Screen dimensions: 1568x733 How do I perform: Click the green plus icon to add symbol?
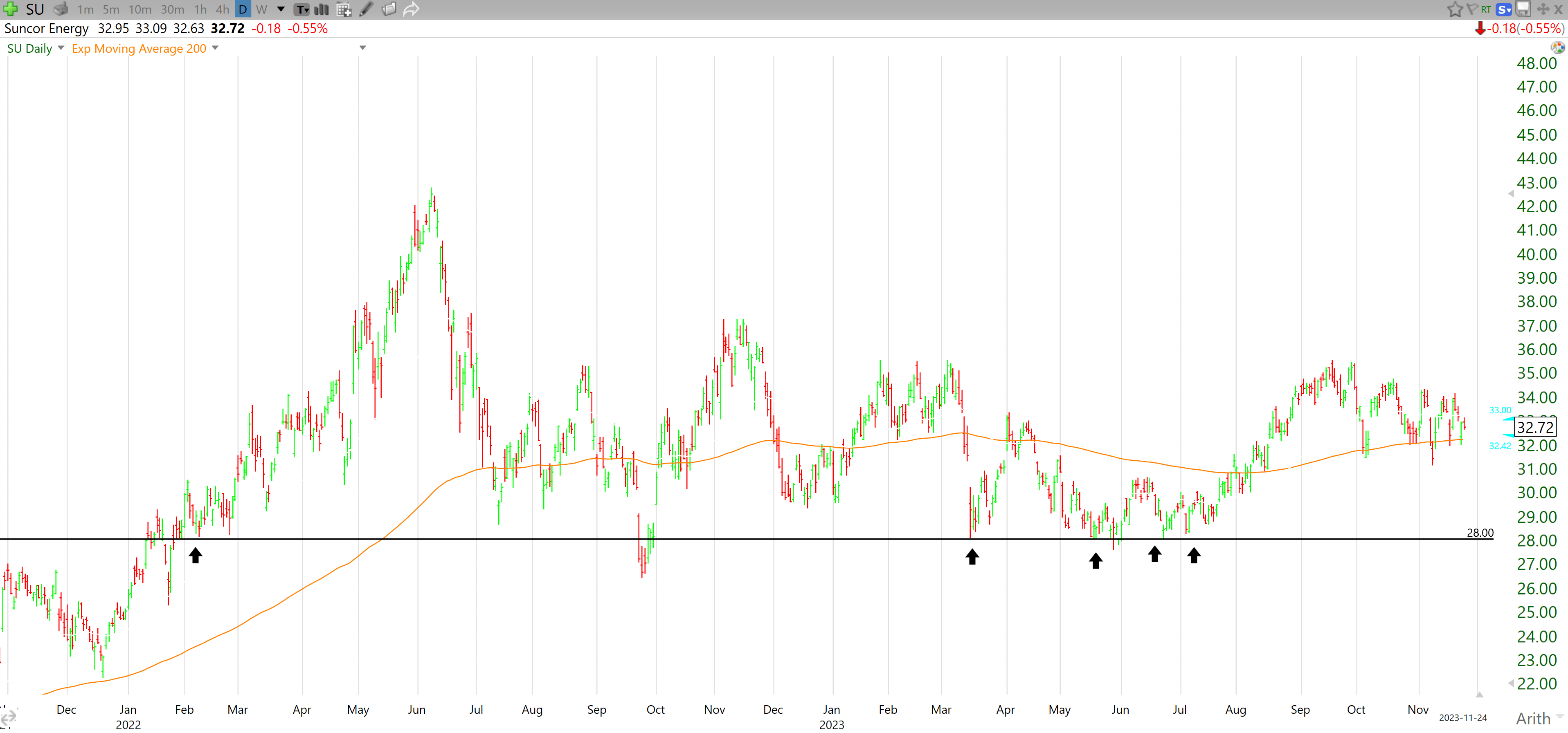(x=11, y=9)
